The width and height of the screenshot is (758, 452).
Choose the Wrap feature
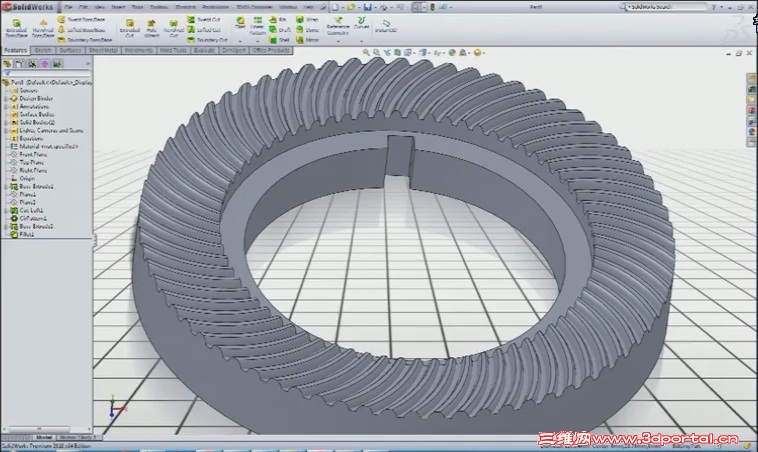tap(307, 19)
